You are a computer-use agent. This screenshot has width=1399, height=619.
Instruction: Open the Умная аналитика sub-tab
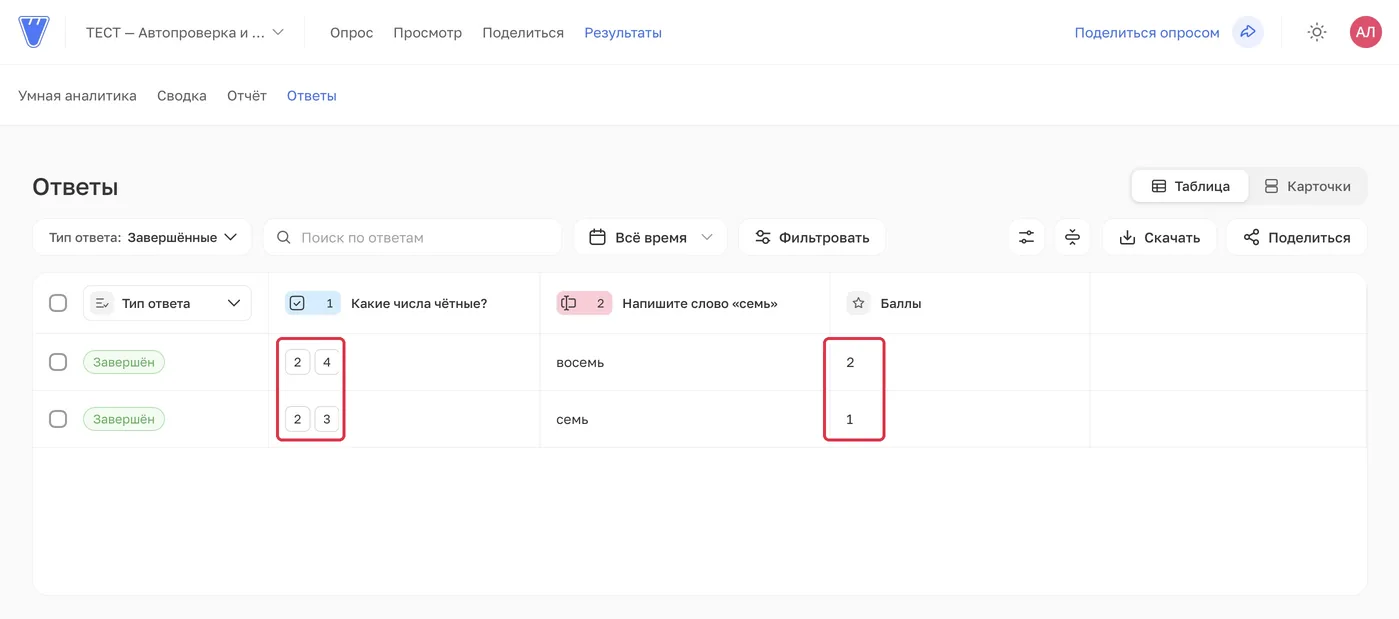point(77,96)
